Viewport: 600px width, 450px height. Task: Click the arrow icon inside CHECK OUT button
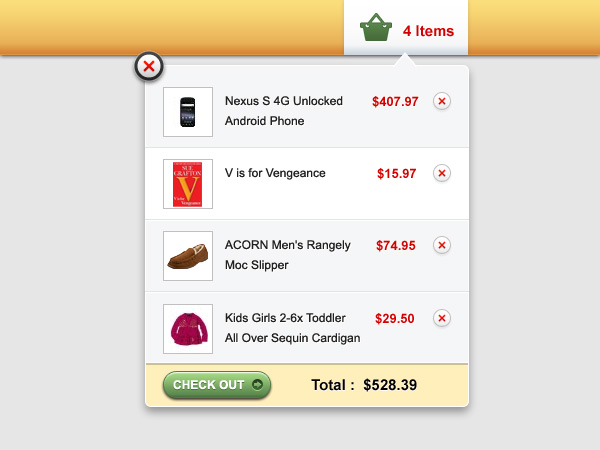click(x=258, y=385)
